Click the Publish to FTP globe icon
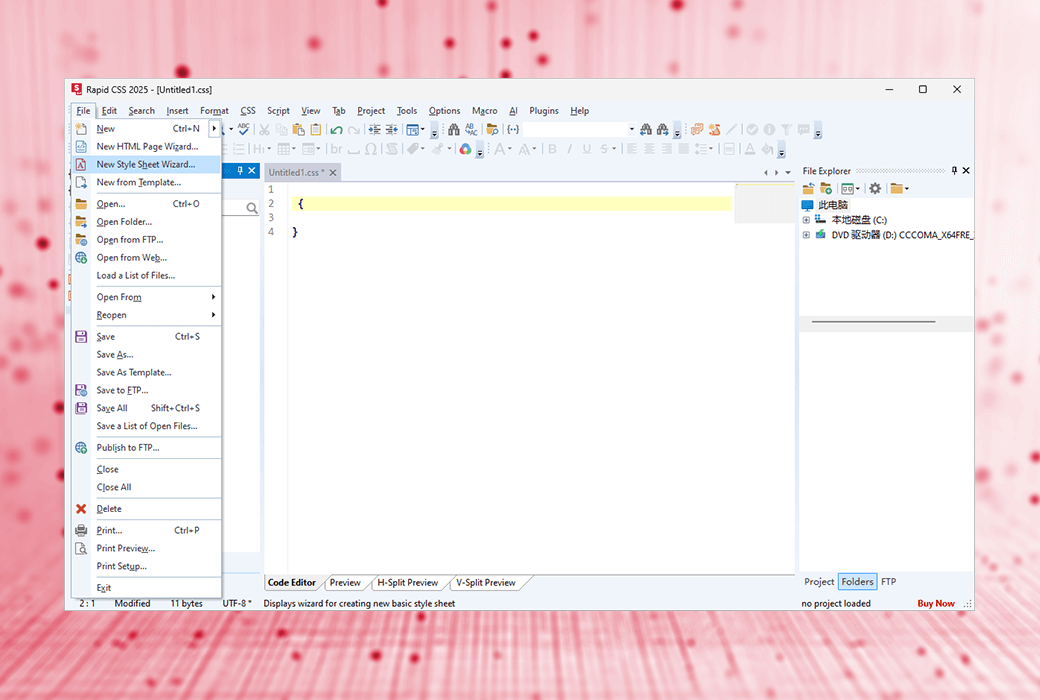The image size is (1040, 700). point(81,448)
